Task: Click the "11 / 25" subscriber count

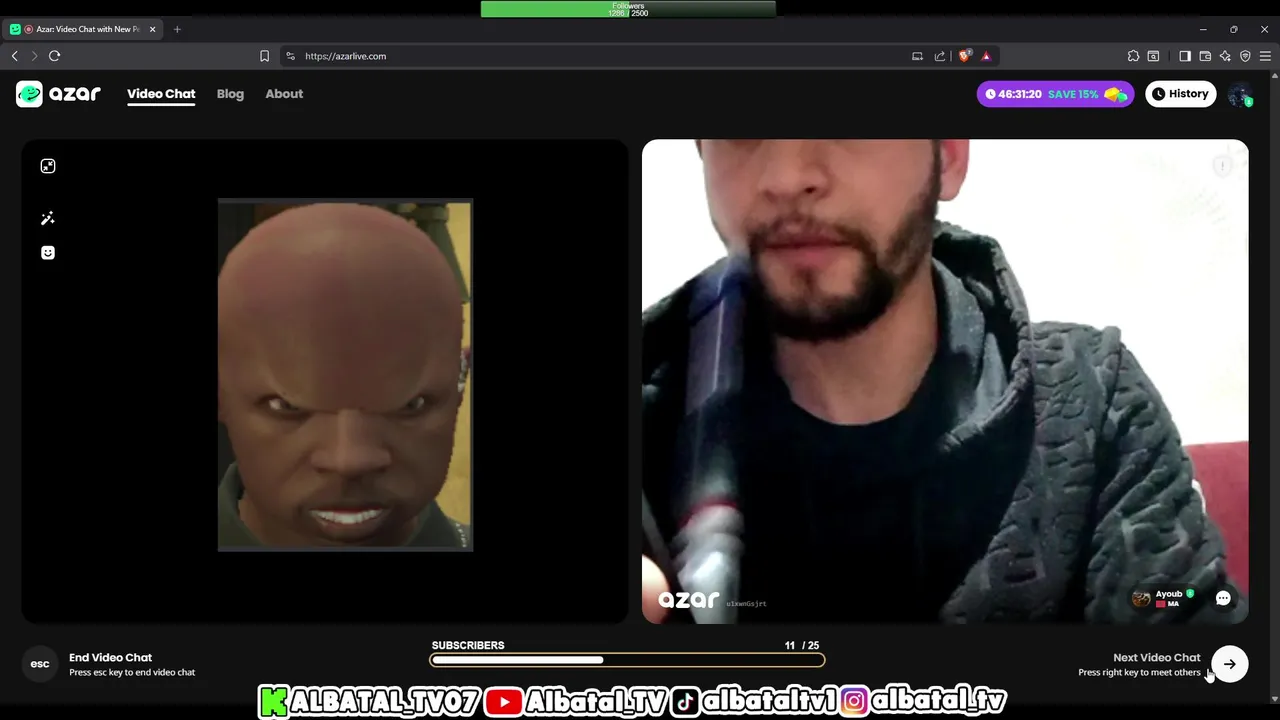Action: pos(802,645)
